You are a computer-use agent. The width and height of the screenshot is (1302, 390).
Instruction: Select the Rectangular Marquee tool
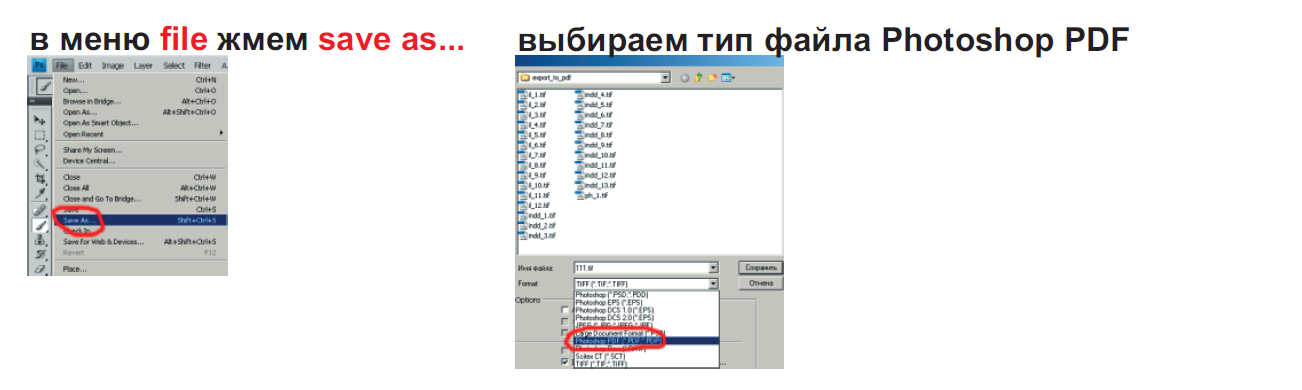coord(40,134)
